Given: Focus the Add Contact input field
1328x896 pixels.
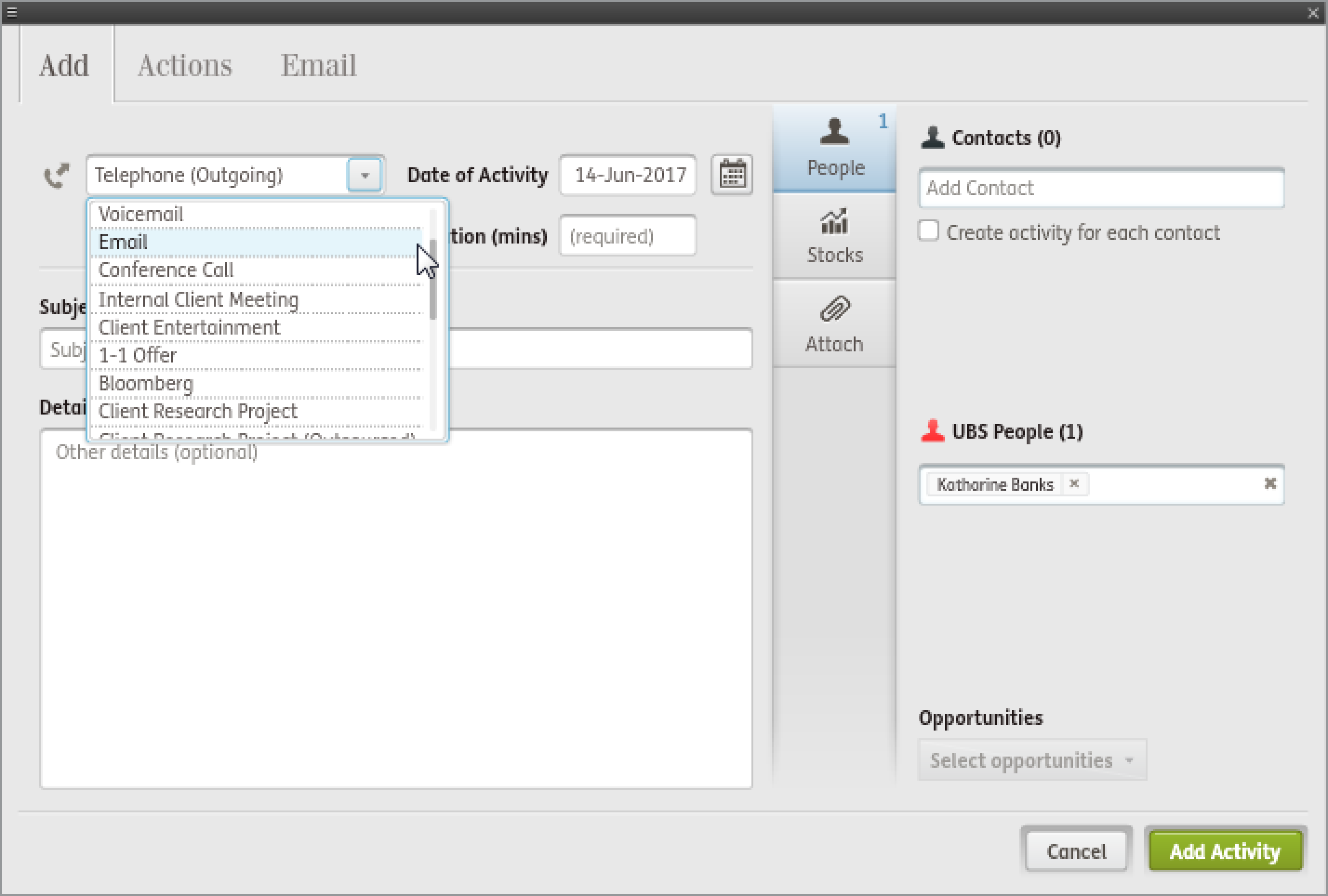Looking at the screenshot, I should pos(1101,188).
